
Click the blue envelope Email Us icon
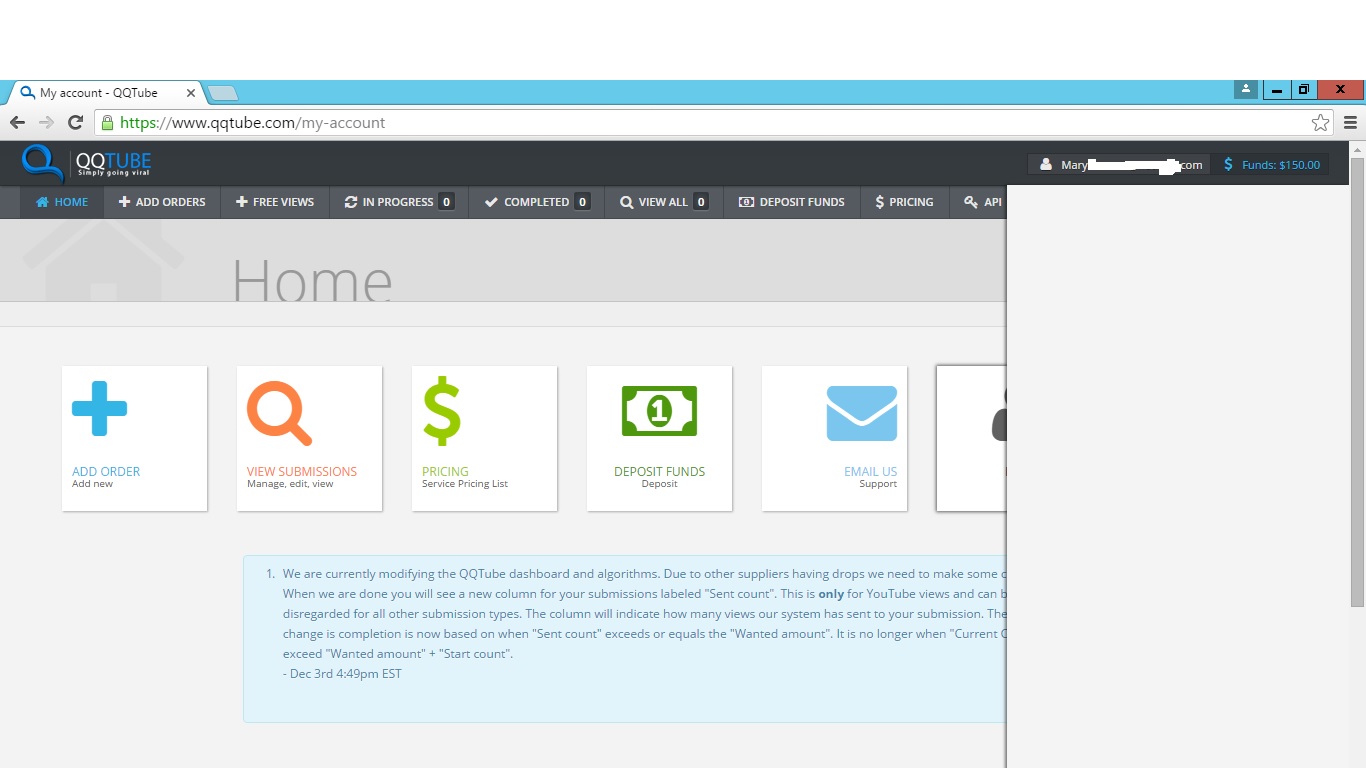(x=862, y=413)
